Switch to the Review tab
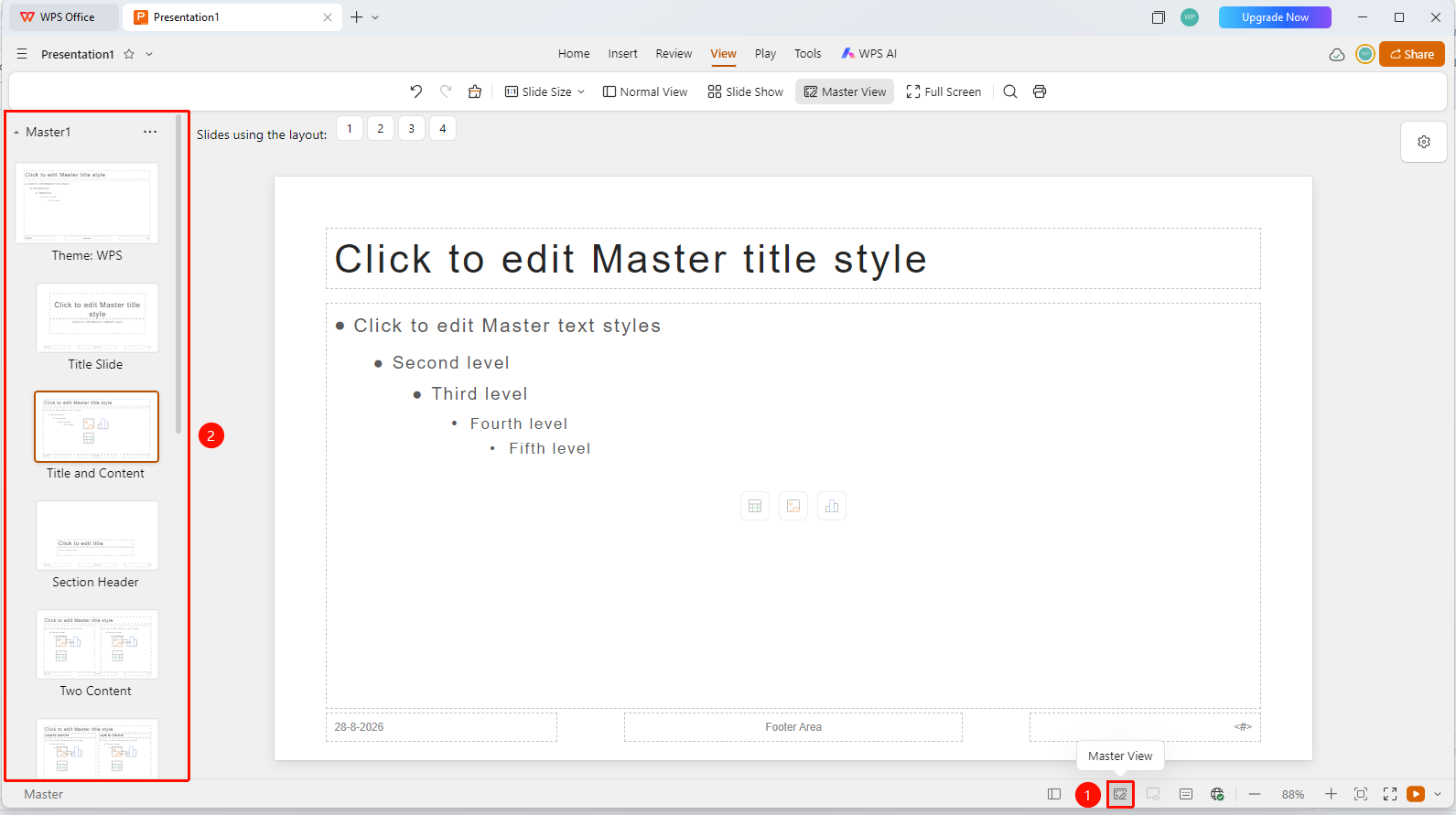The width and height of the screenshot is (1456, 815). 674,54
